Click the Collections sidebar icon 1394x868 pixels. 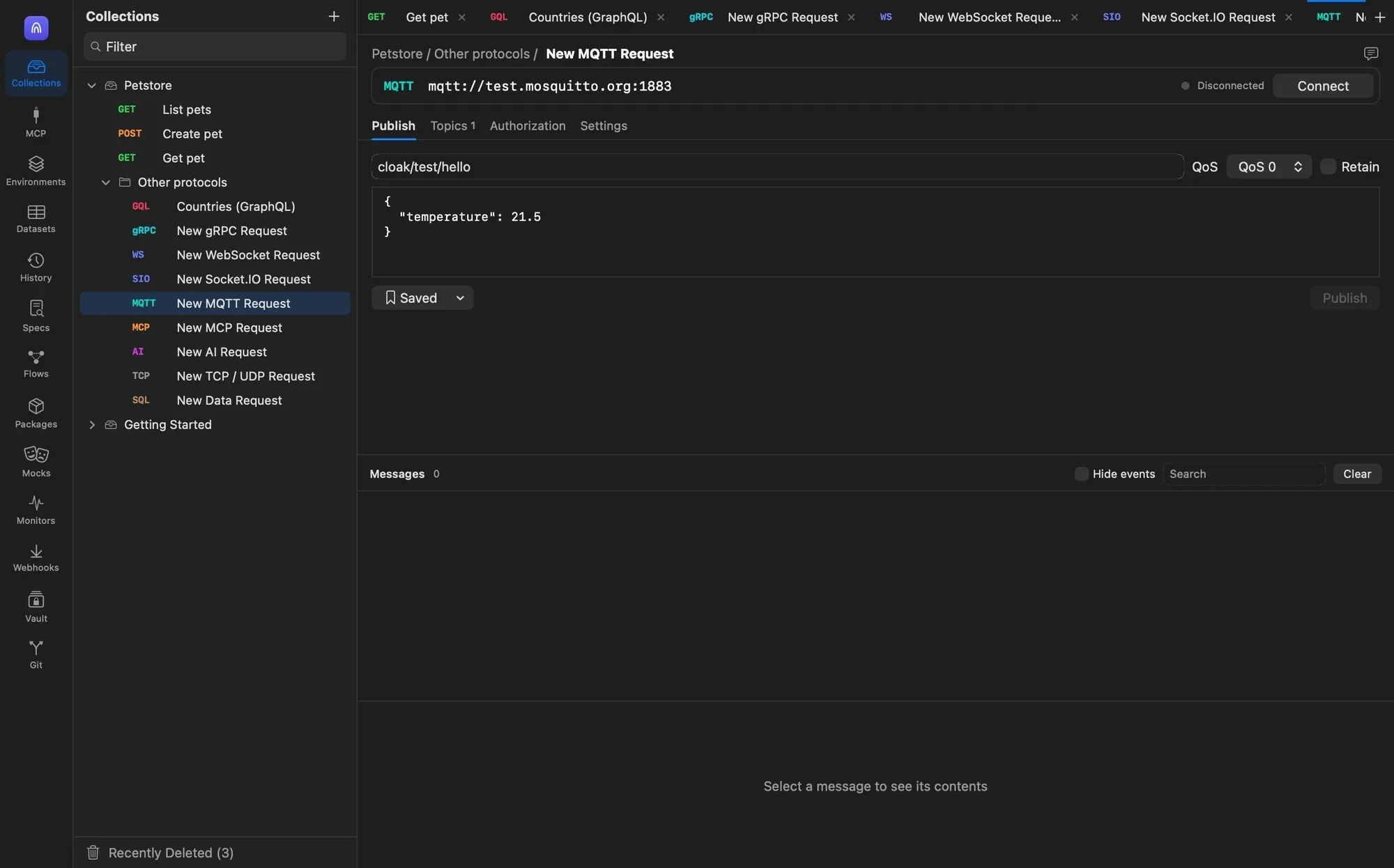(x=36, y=73)
